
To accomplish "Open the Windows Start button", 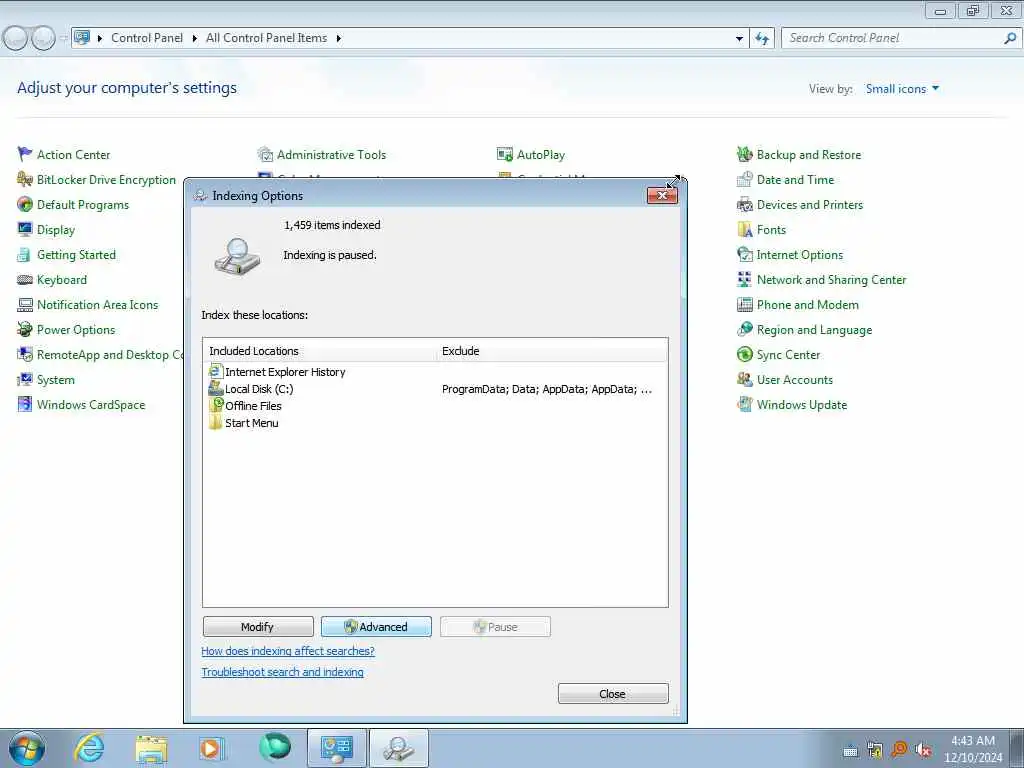I will pos(27,748).
